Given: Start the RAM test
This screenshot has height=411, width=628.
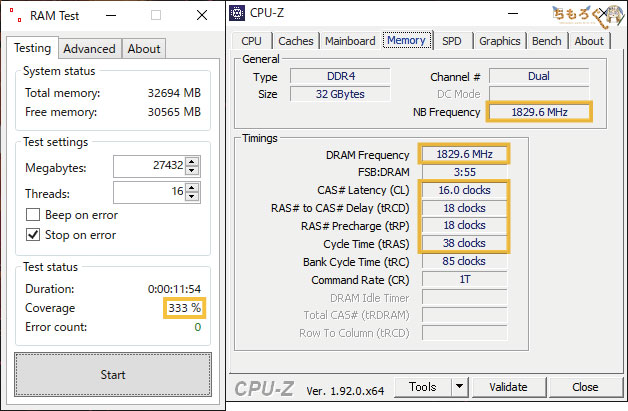Looking at the screenshot, I should point(113,375).
